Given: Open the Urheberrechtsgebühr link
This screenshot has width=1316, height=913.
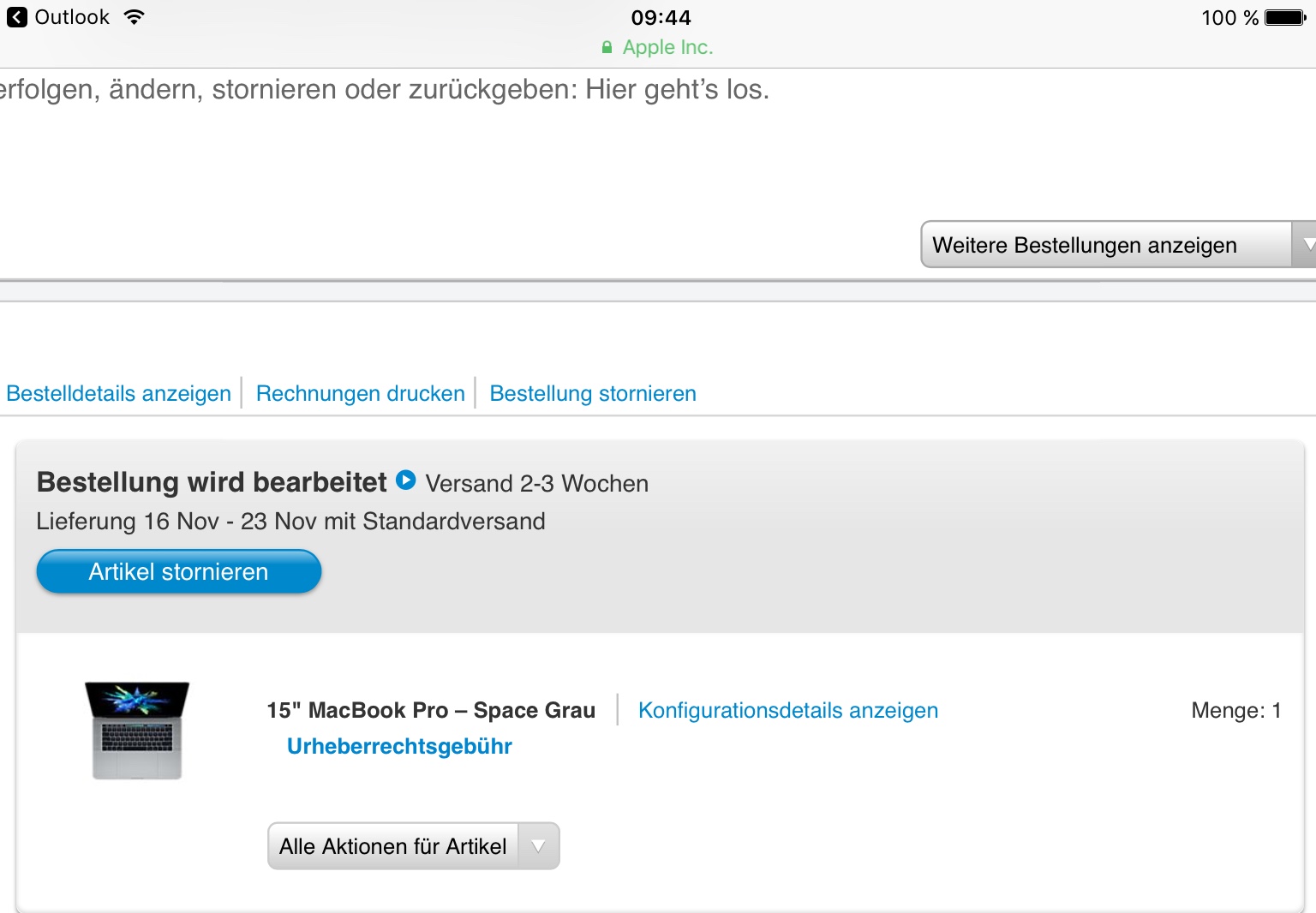Looking at the screenshot, I should (399, 746).
